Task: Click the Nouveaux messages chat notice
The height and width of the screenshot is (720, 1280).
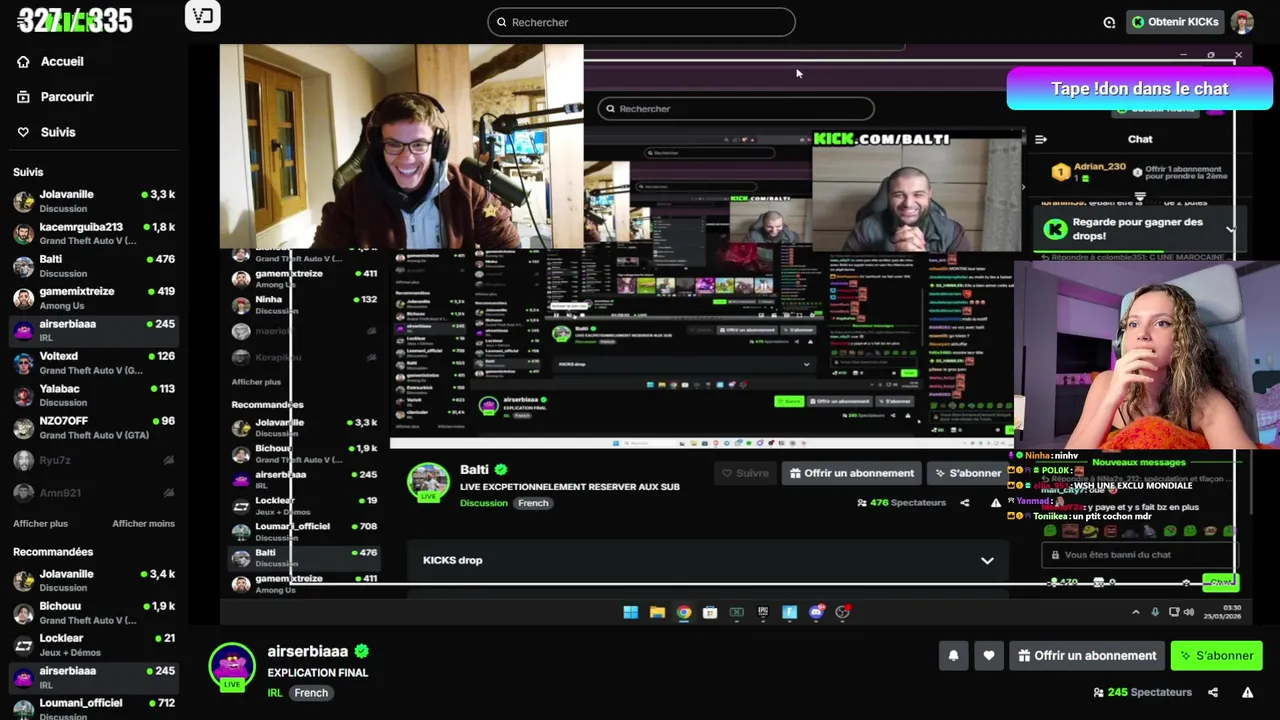Action: click(1138, 462)
